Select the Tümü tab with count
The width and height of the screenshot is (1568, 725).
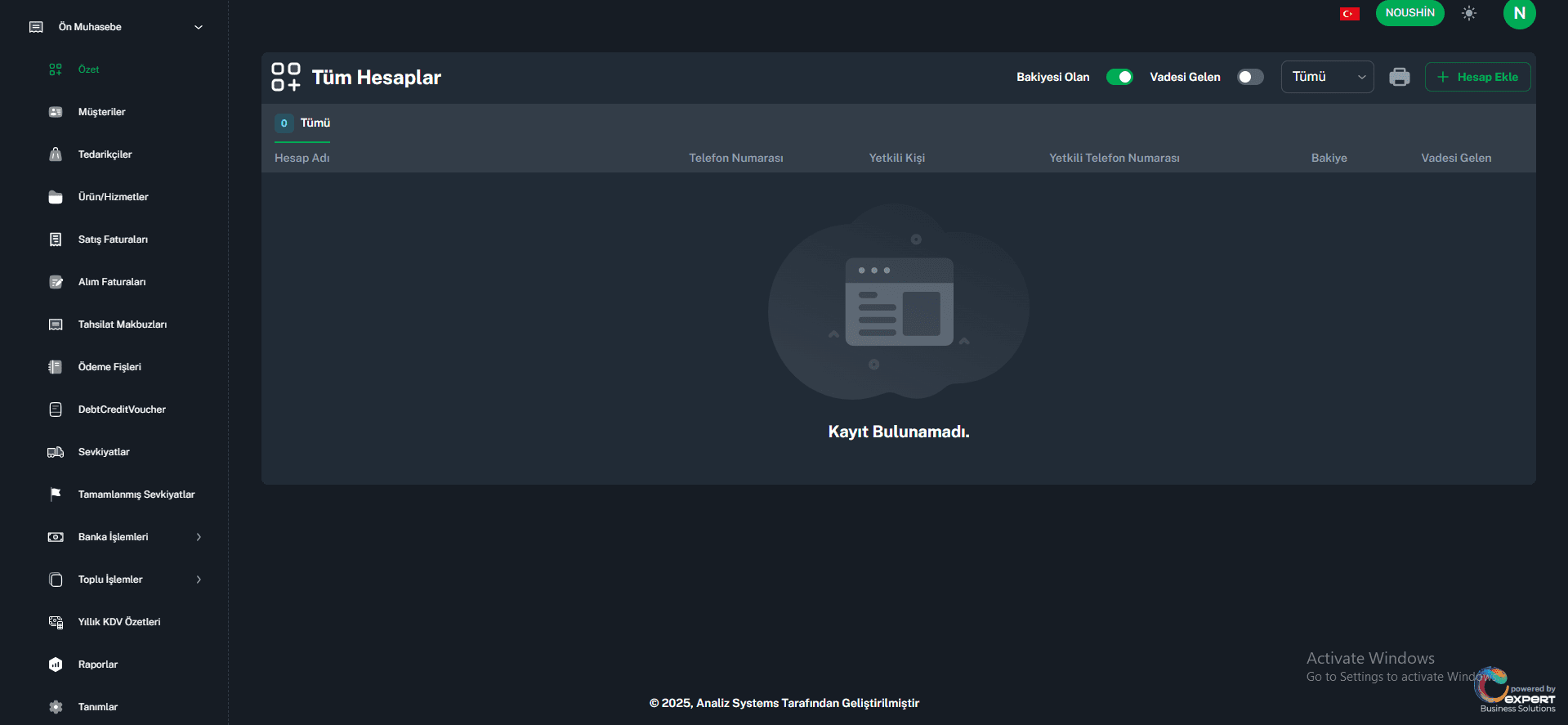pos(303,123)
